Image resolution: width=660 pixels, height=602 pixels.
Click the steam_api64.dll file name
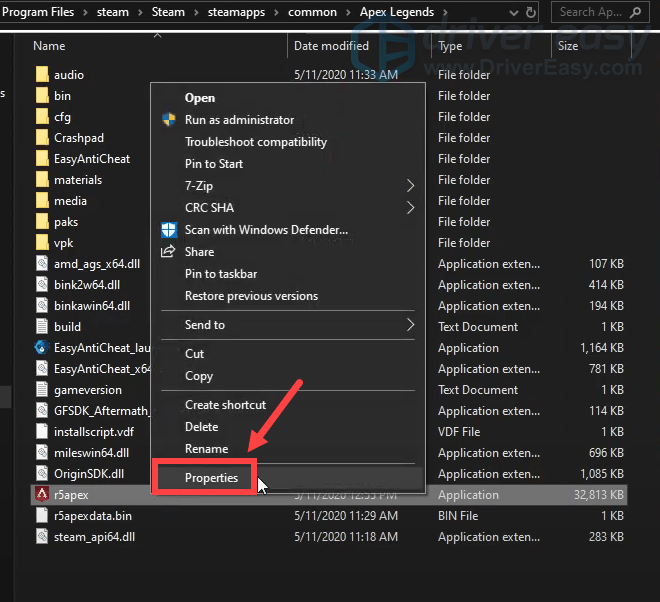(x=94, y=537)
